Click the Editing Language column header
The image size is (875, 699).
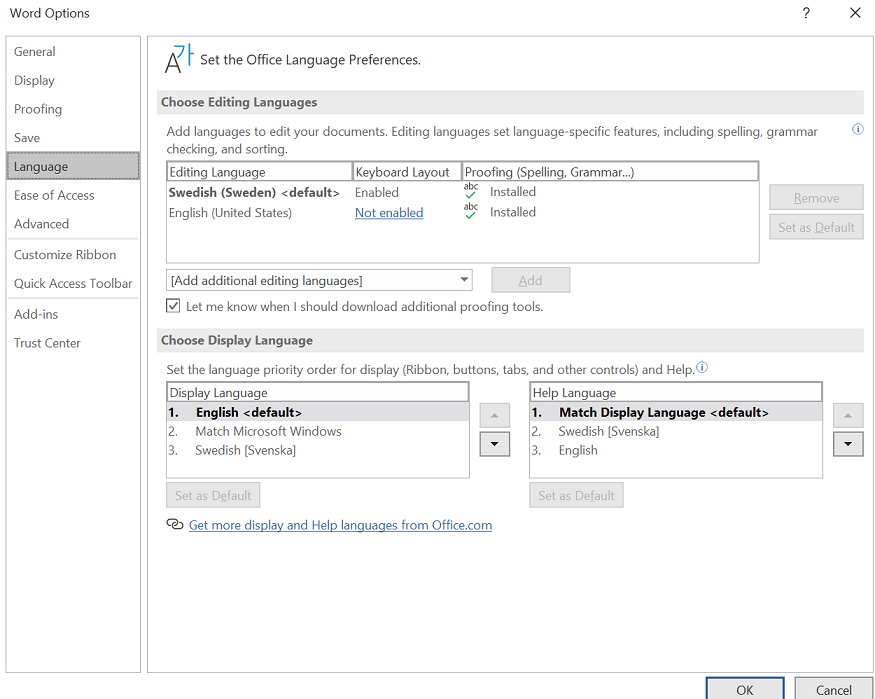pyautogui.click(x=259, y=172)
